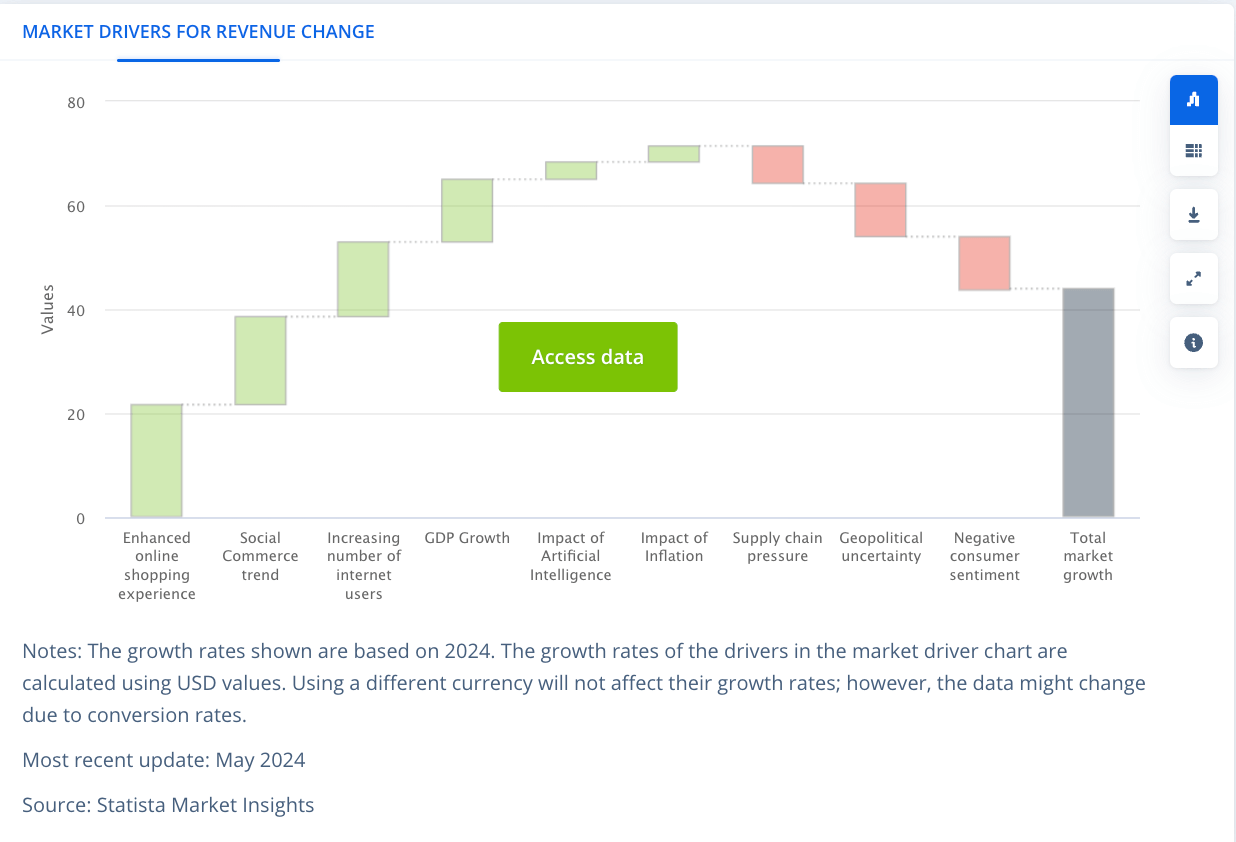The height and width of the screenshot is (842, 1236).
Task: Expand chart to fullscreen
Action: coord(1193,279)
